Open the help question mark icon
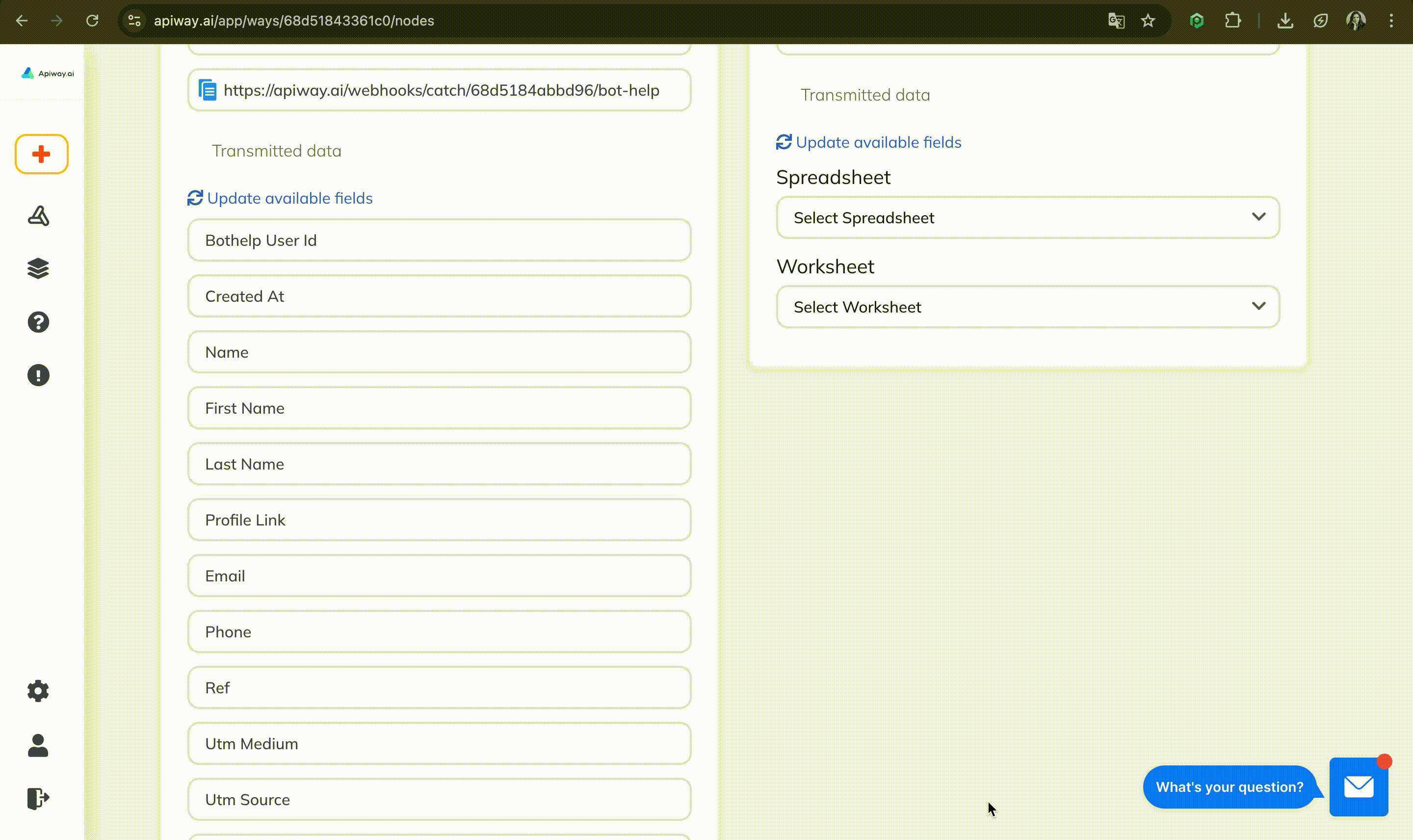Image resolution: width=1413 pixels, height=840 pixels. 38,322
